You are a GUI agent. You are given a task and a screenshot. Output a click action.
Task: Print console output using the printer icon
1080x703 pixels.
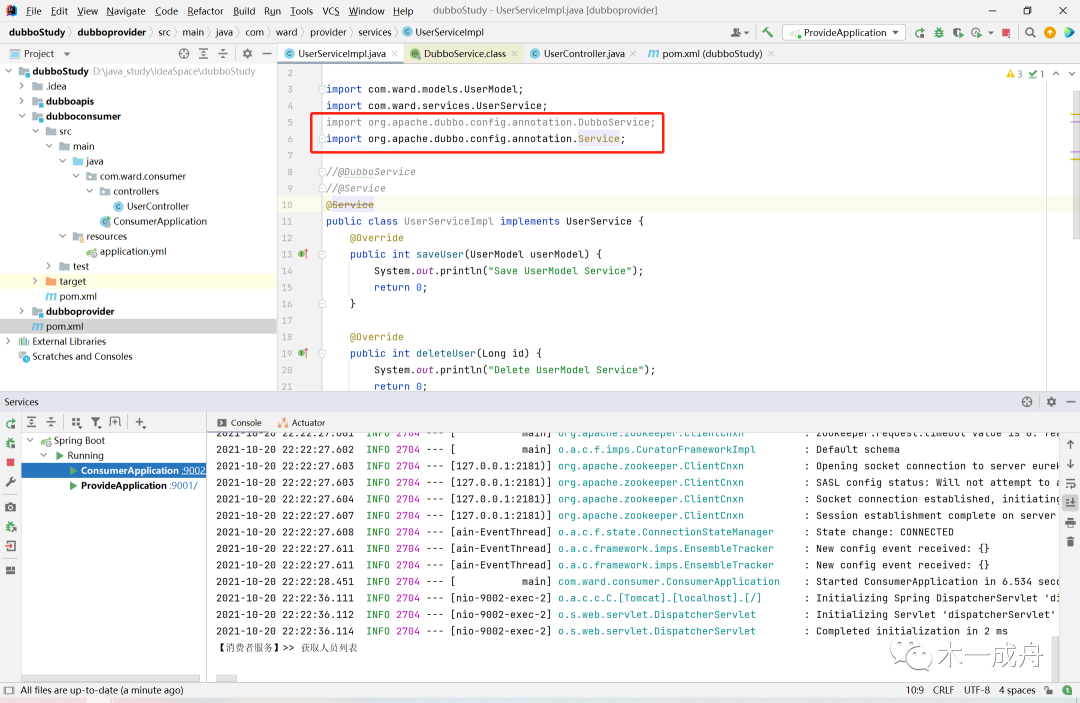[1070, 522]
